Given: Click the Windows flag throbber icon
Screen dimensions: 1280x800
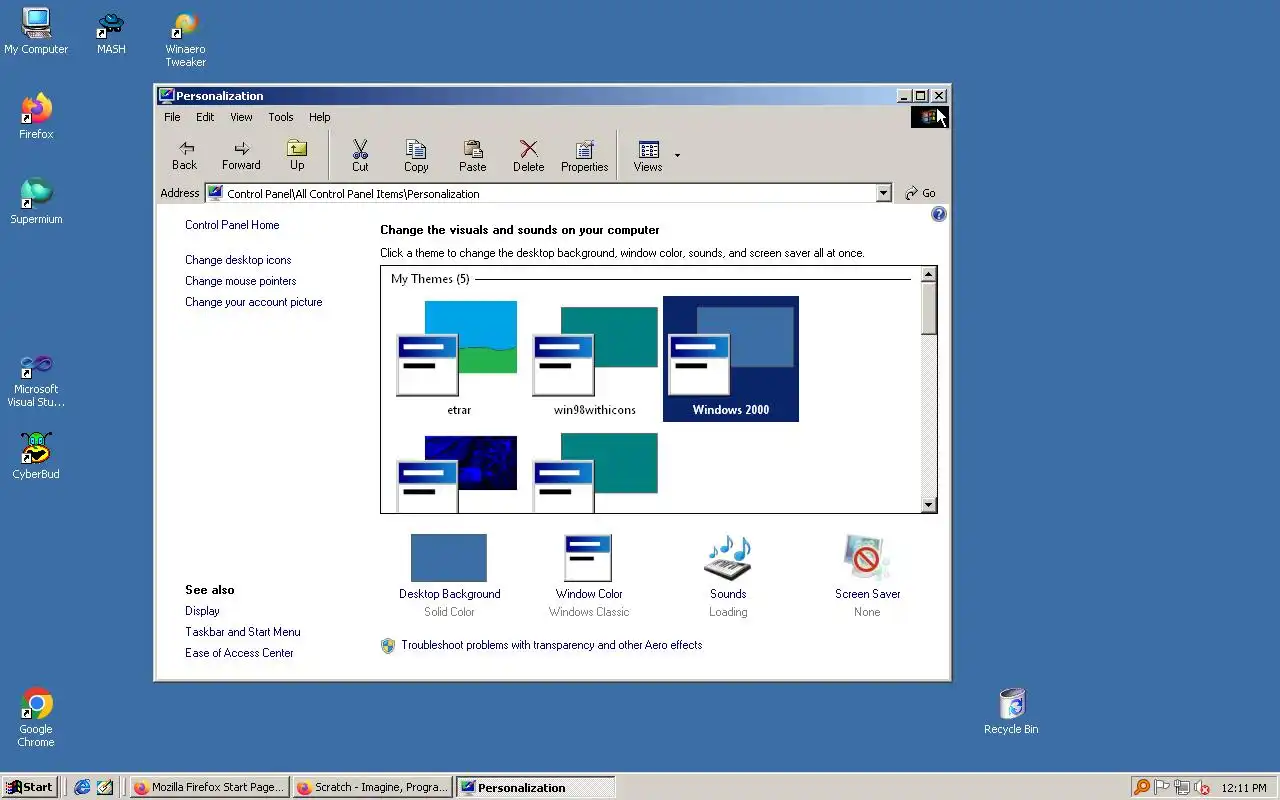Looking at the screenshot, I should click(928, 117).
